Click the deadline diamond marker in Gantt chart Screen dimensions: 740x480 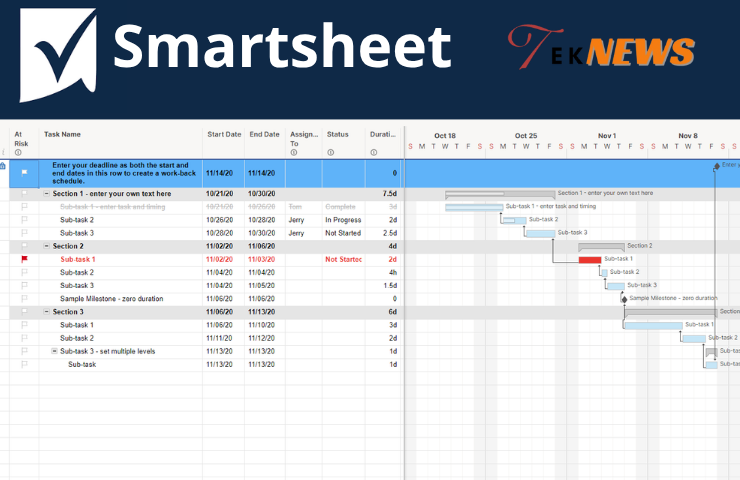point(716,166)
